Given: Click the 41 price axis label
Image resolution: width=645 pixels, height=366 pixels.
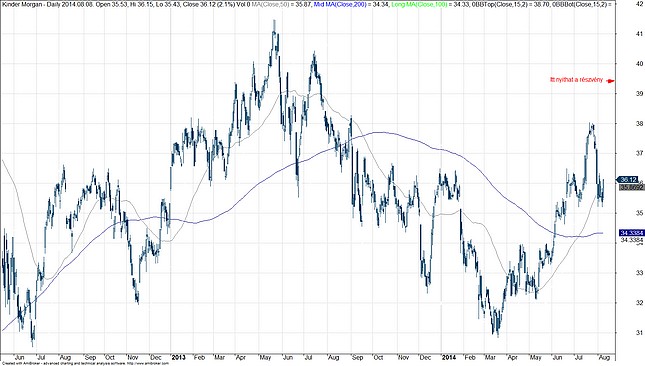Looking at the screenshot, I should coord(640,34).
